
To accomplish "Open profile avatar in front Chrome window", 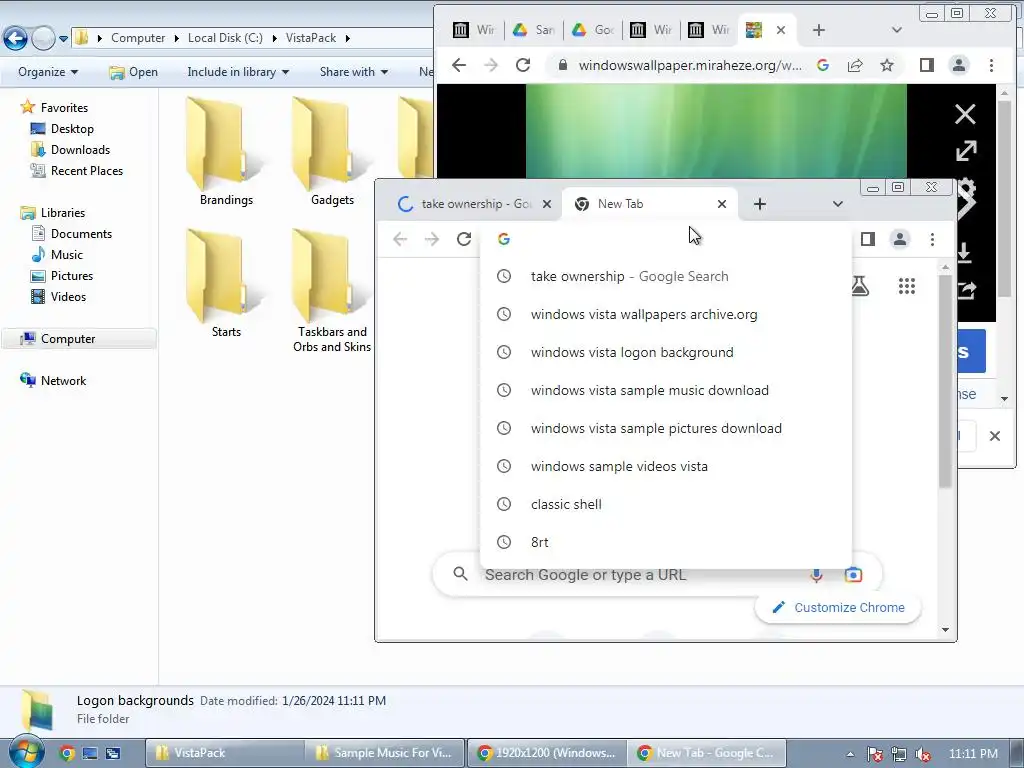I will point(900,239).
